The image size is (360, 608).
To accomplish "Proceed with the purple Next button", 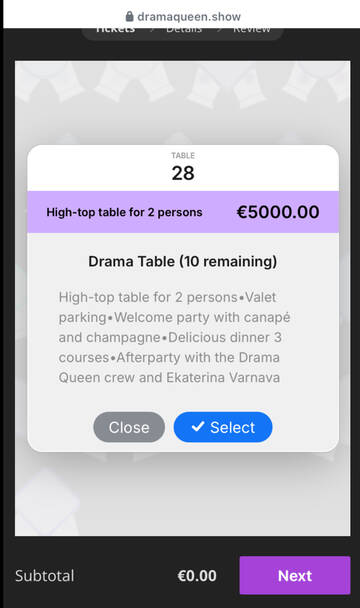I will [295, 575].
